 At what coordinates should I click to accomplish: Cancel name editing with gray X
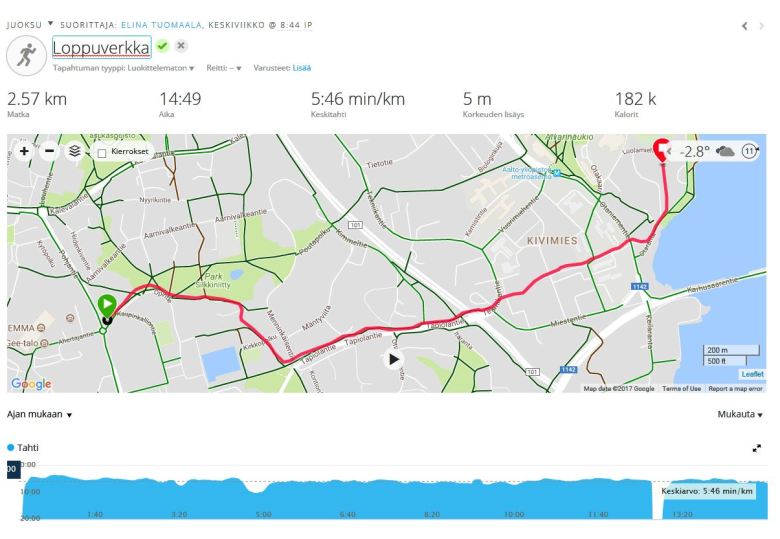tap(180, 46)
